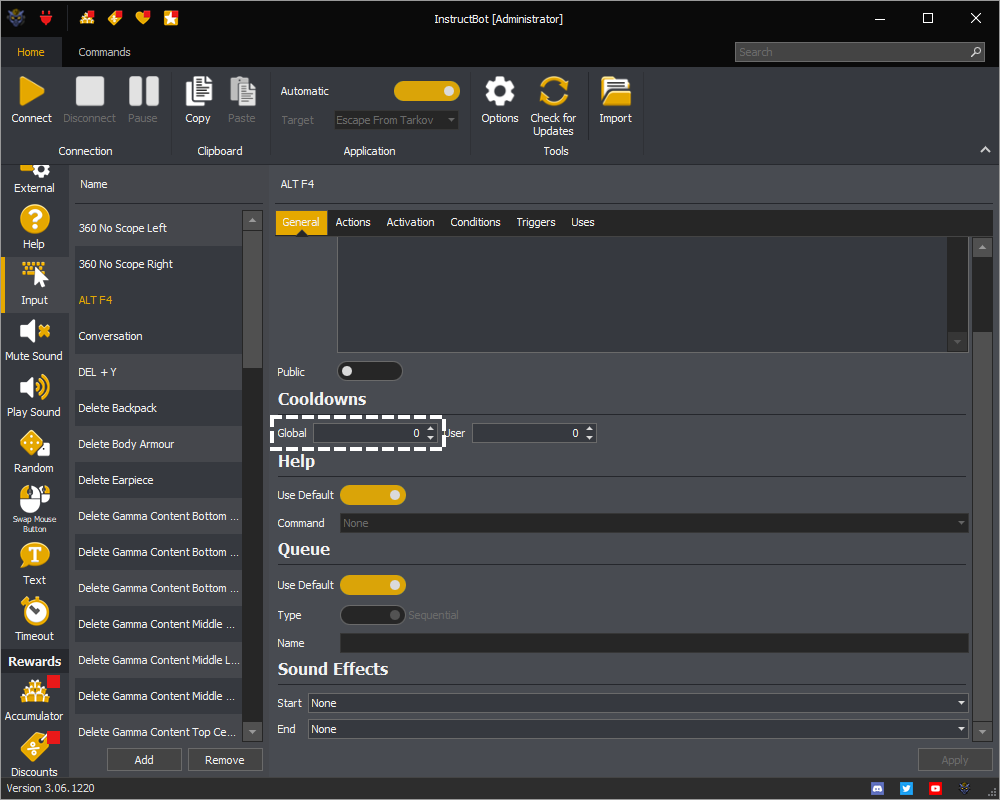Image resolution: width=1000 pixels, height=800 pixels.
Task: Click the command list scrollbar thumb
Action: pos(253,300)
